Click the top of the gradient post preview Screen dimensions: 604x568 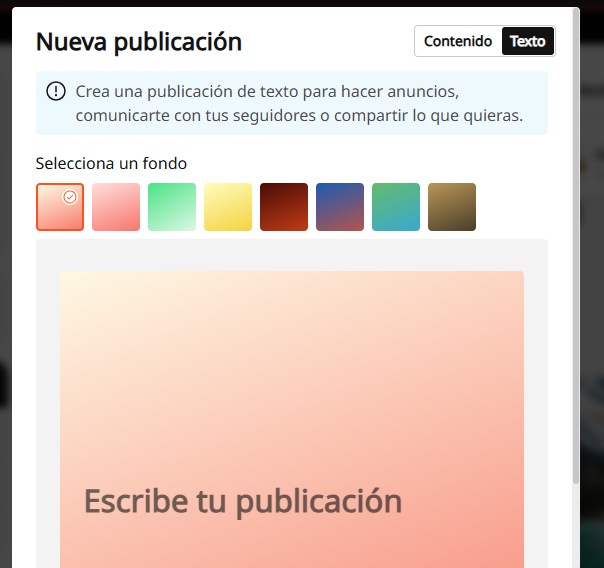pos(291,300)
